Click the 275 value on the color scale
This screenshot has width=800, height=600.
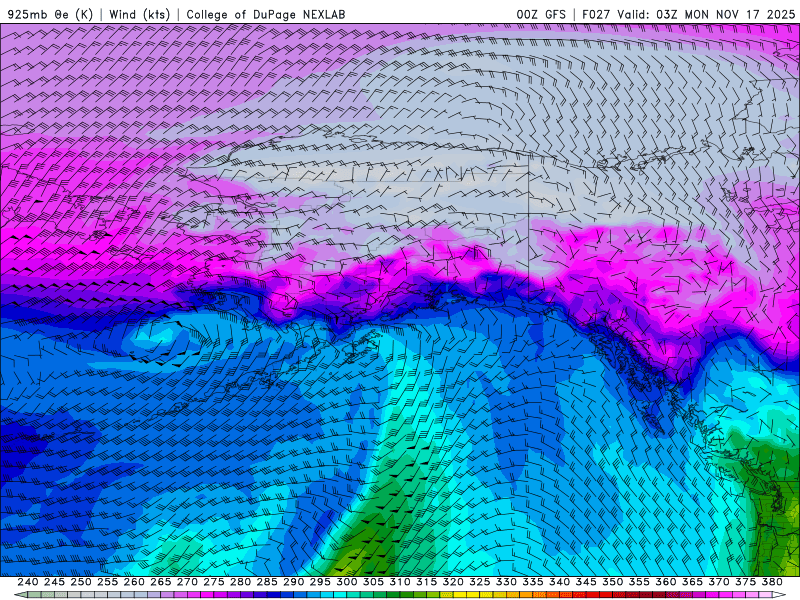pos(213,582)
